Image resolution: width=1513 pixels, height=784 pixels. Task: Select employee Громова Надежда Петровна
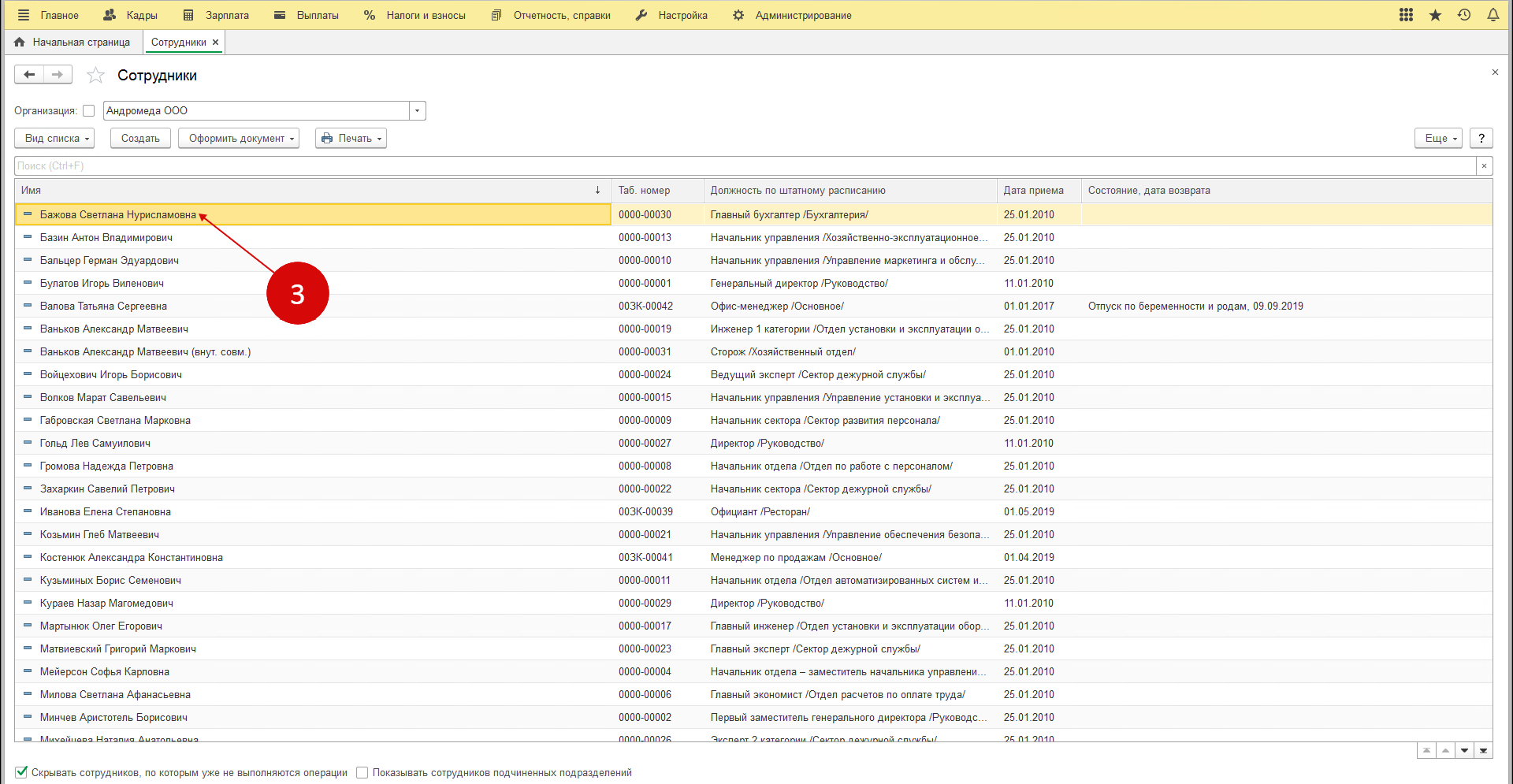(x=106, y=466)
